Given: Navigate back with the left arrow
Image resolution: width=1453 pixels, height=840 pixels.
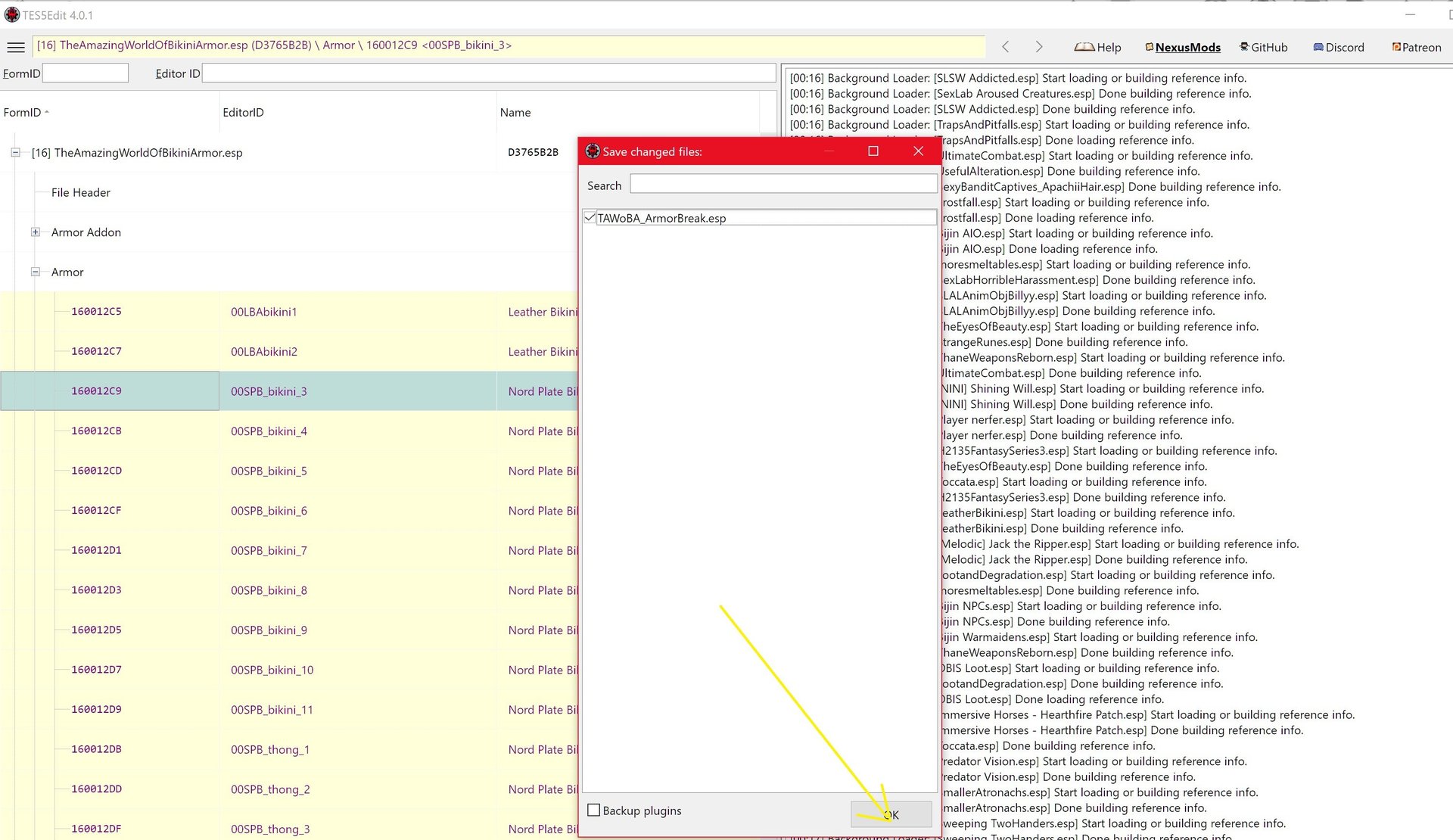Looking at the screenshot, I should tap(1006, 47).
